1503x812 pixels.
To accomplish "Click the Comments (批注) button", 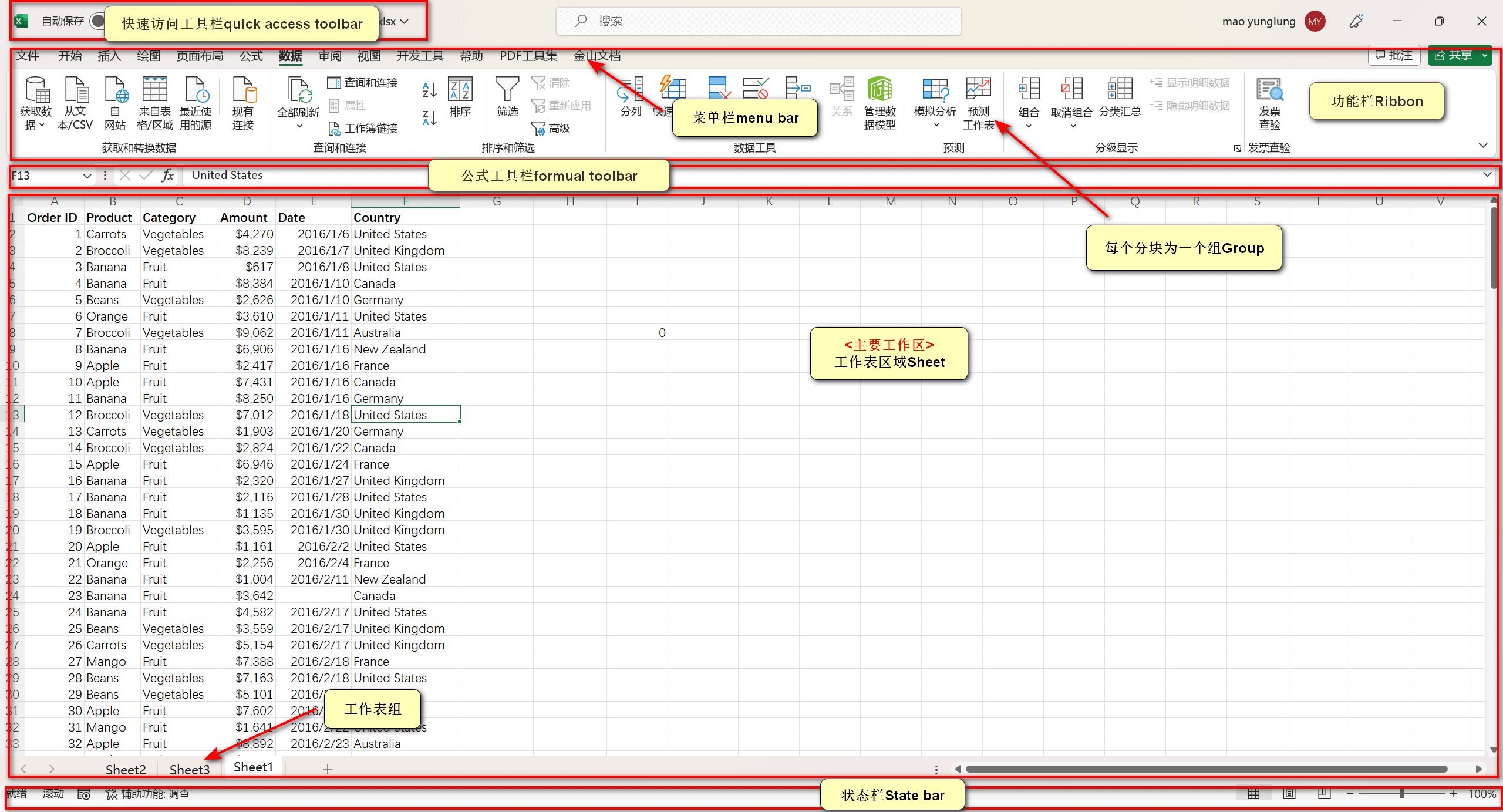I will 1394,56.
